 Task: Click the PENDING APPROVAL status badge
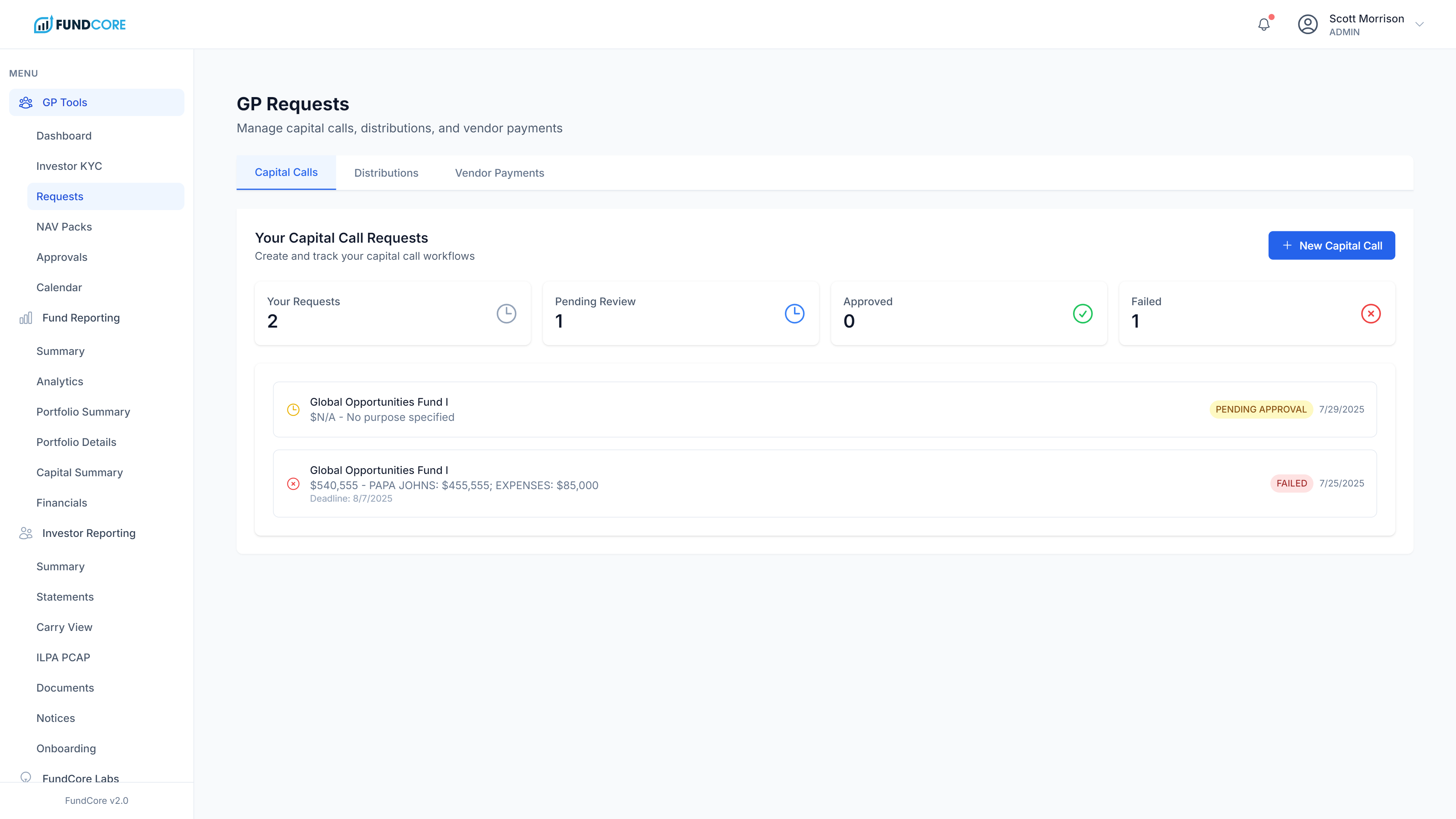tap(1260, 409)
